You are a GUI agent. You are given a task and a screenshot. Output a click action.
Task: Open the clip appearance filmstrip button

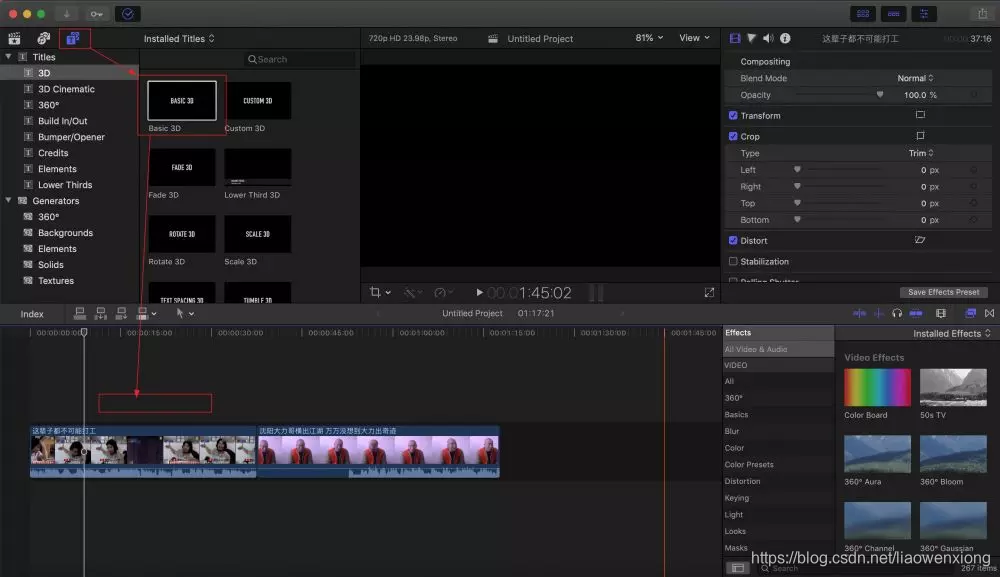pyautogui.click(x=941, y=313)
